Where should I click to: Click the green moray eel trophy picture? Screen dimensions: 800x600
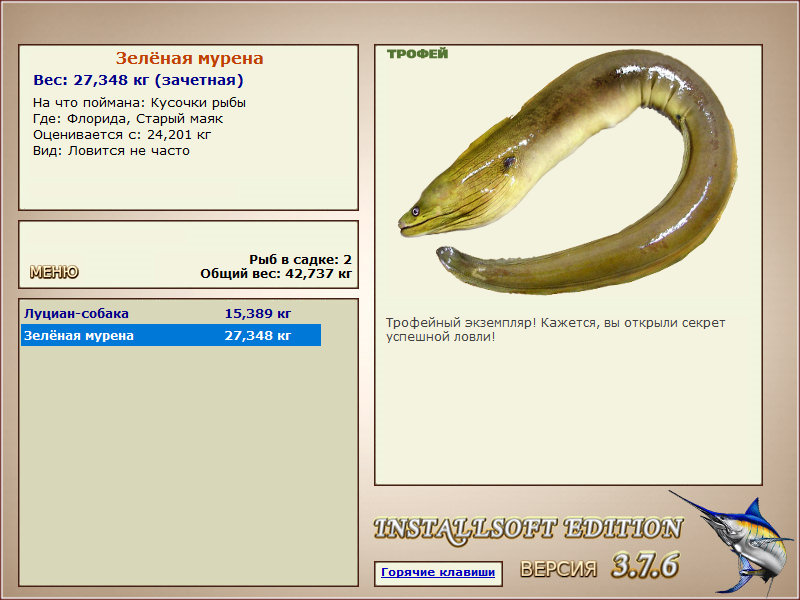coord(567,172)
